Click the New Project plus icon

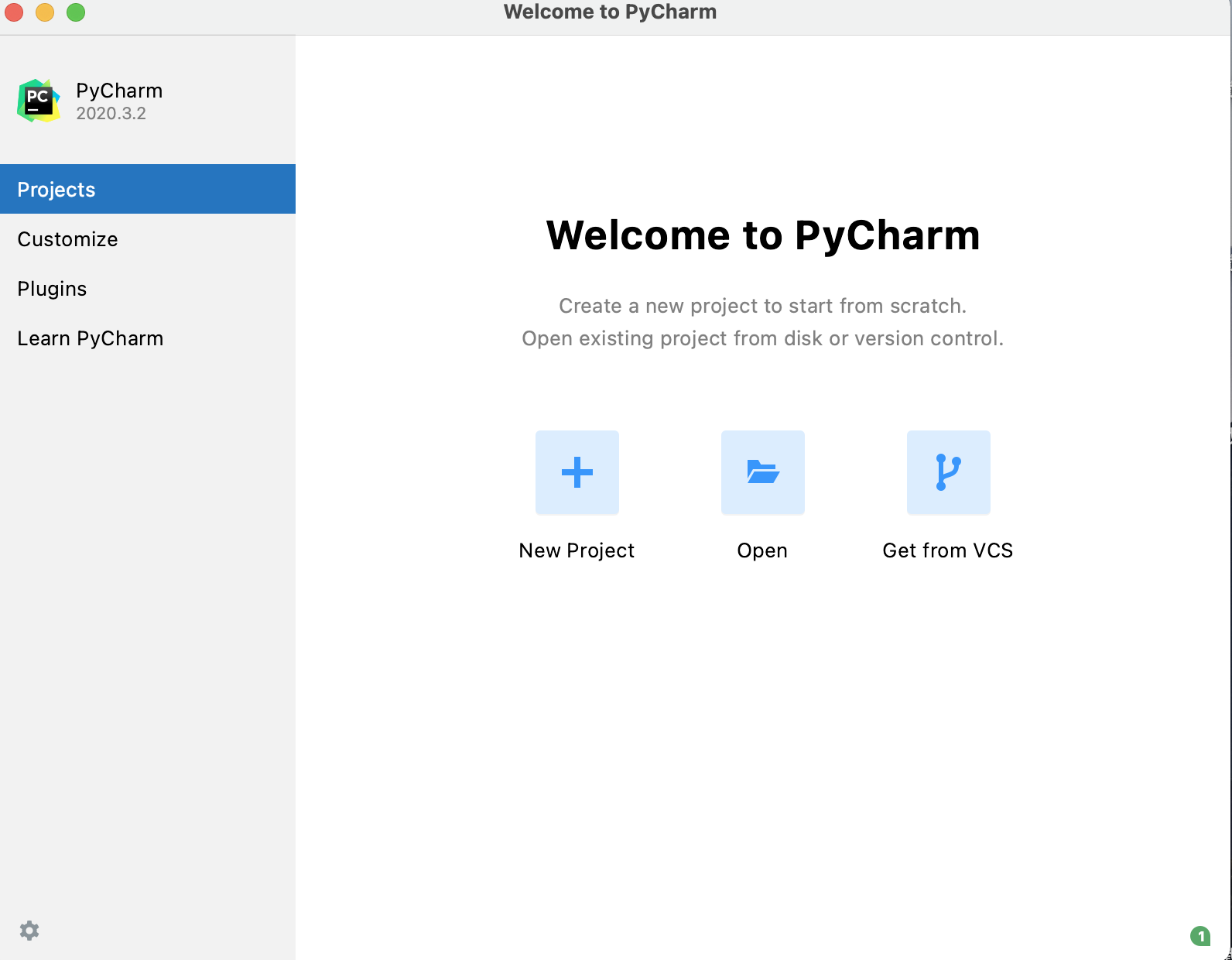coord(577,472)
